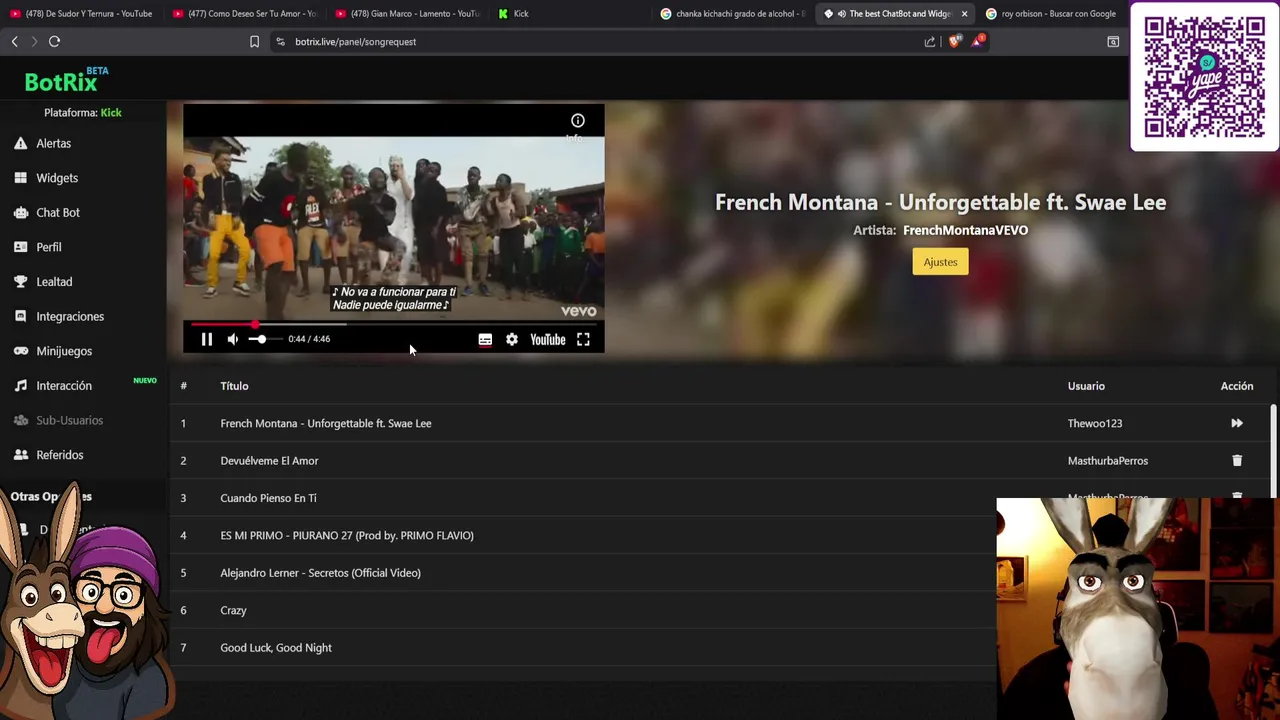The width and height of the screenshot is (1280, 720).
Task: Open the video player settings gear
Action: tap(512, 339)
